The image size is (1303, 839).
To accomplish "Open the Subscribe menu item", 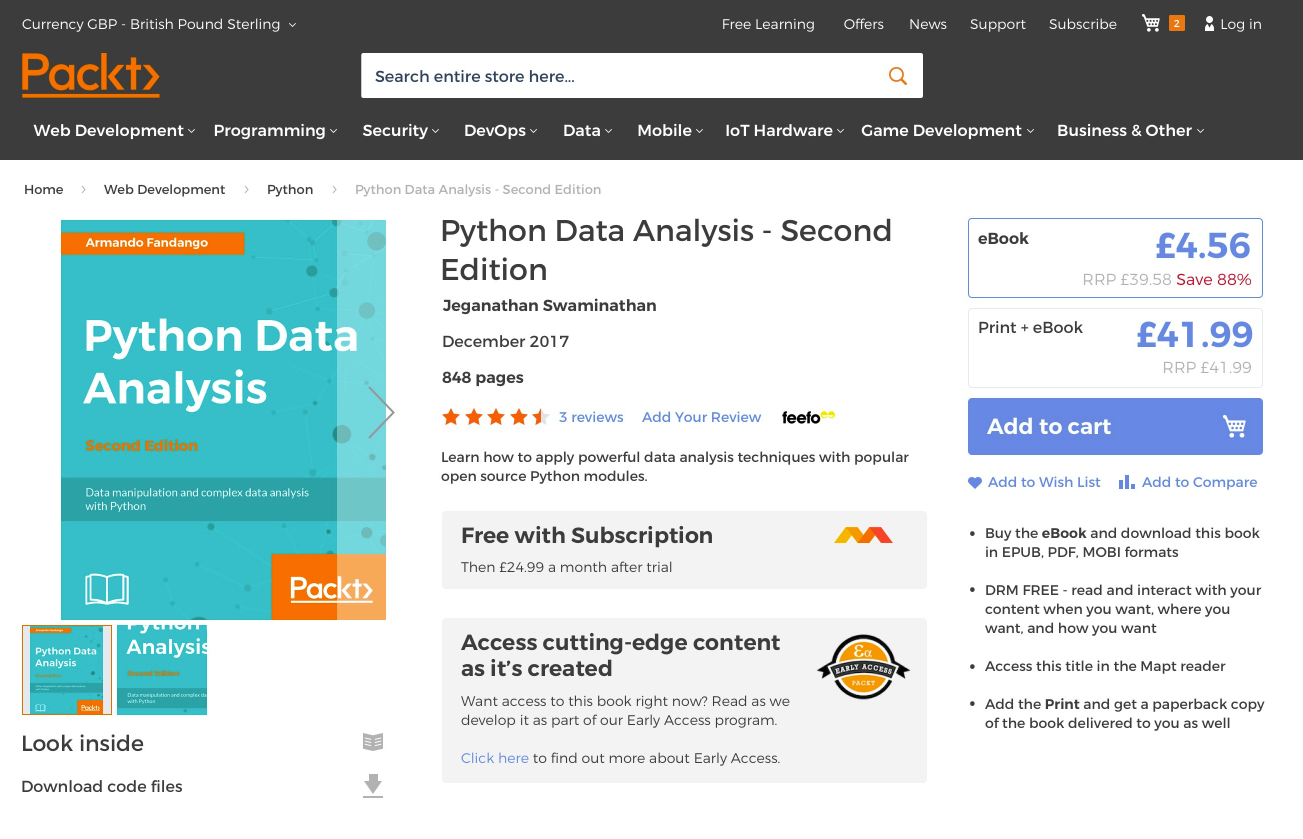I will coord(1082,24).
